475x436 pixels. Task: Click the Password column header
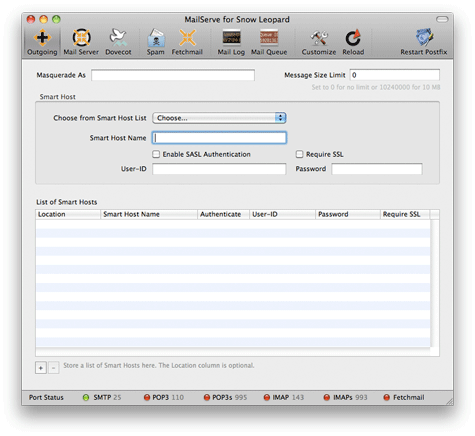pyautogui.click(x=348, y=214)
